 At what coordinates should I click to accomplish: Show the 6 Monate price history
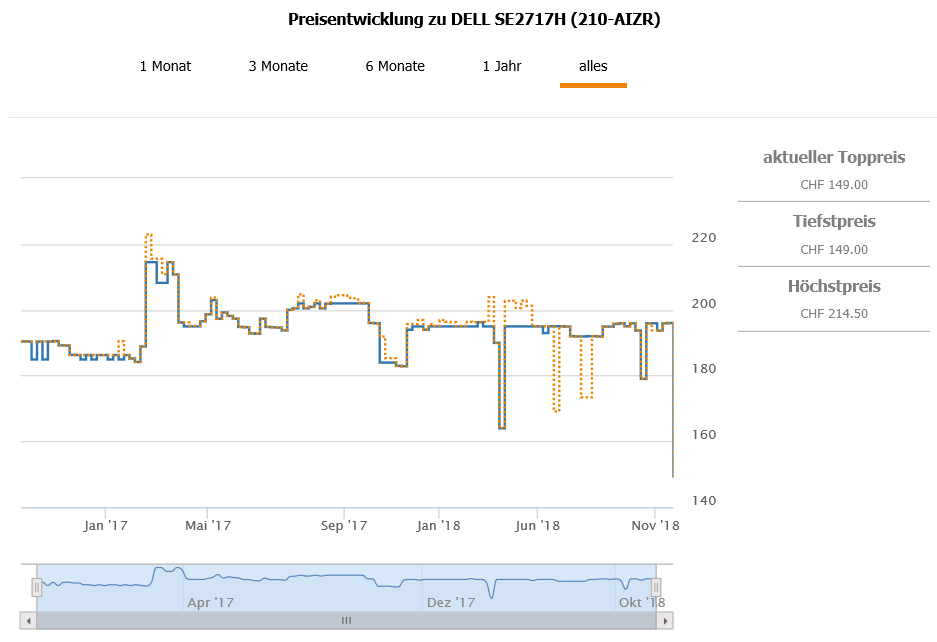pos(395,66)
